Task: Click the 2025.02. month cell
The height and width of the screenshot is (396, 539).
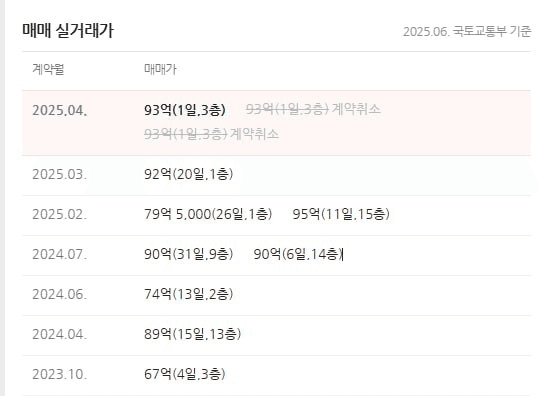Action: click(x=59, y=214)
